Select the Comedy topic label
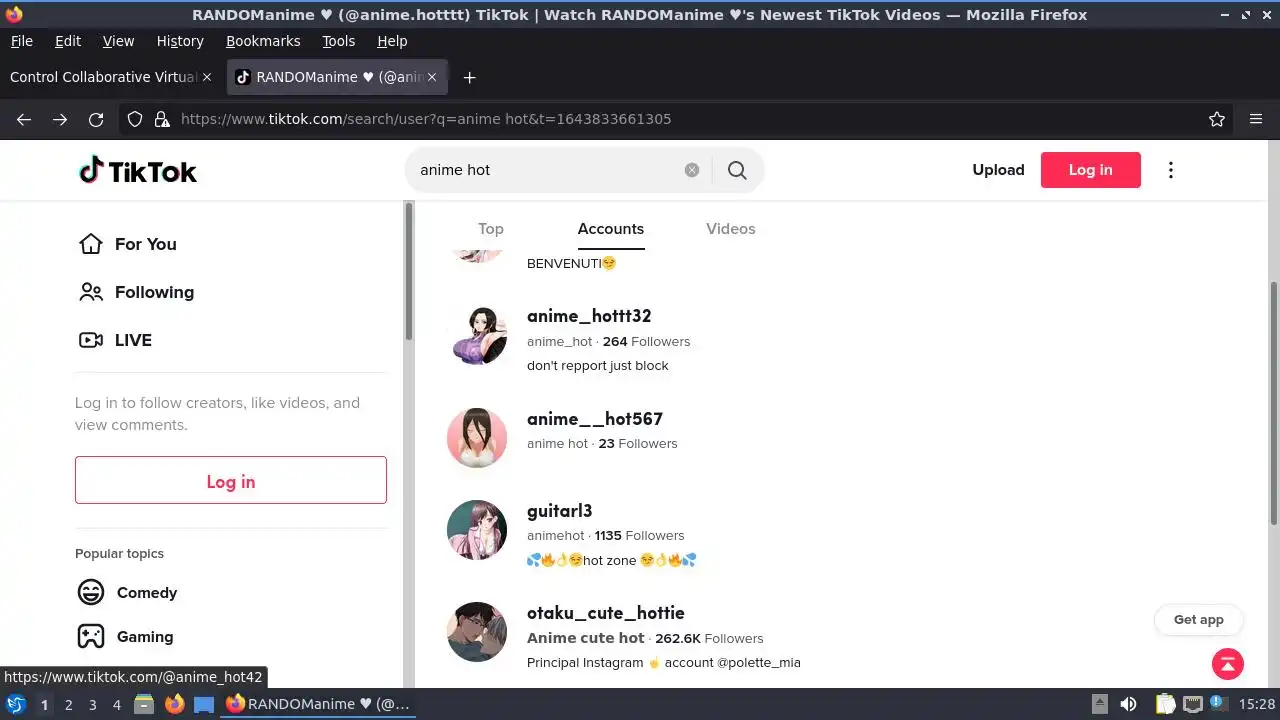 [147, 592]
